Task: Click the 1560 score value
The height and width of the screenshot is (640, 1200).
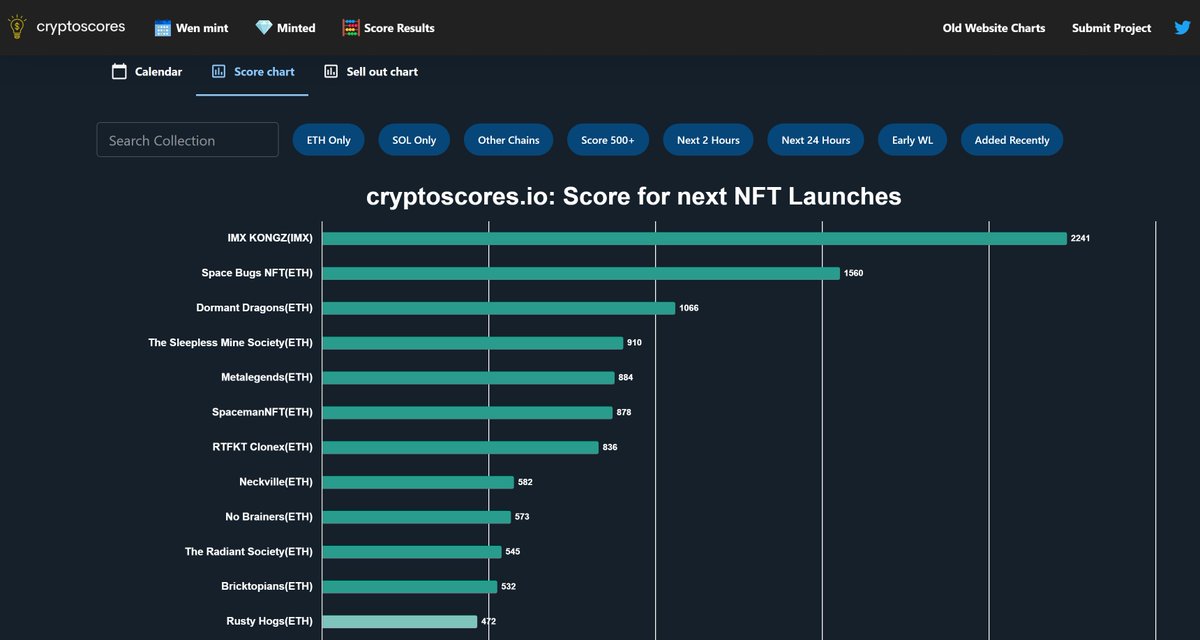Action: [x=853, y=273]
